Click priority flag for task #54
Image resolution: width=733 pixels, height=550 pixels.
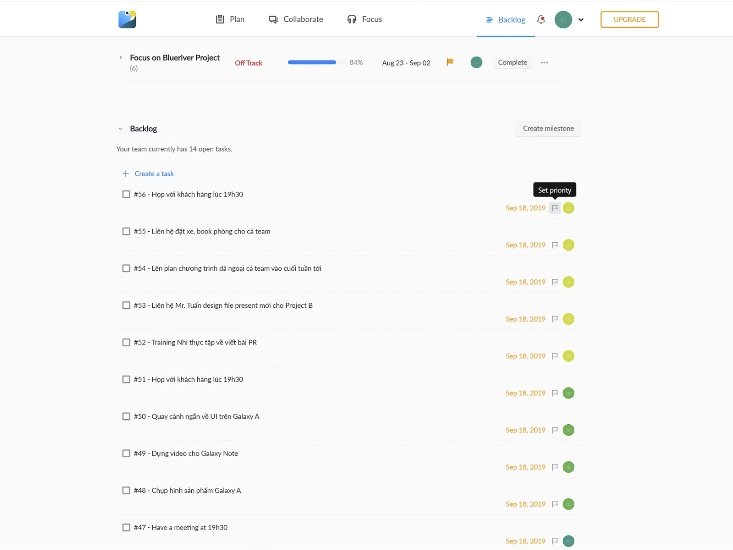[x=555, y=282]
